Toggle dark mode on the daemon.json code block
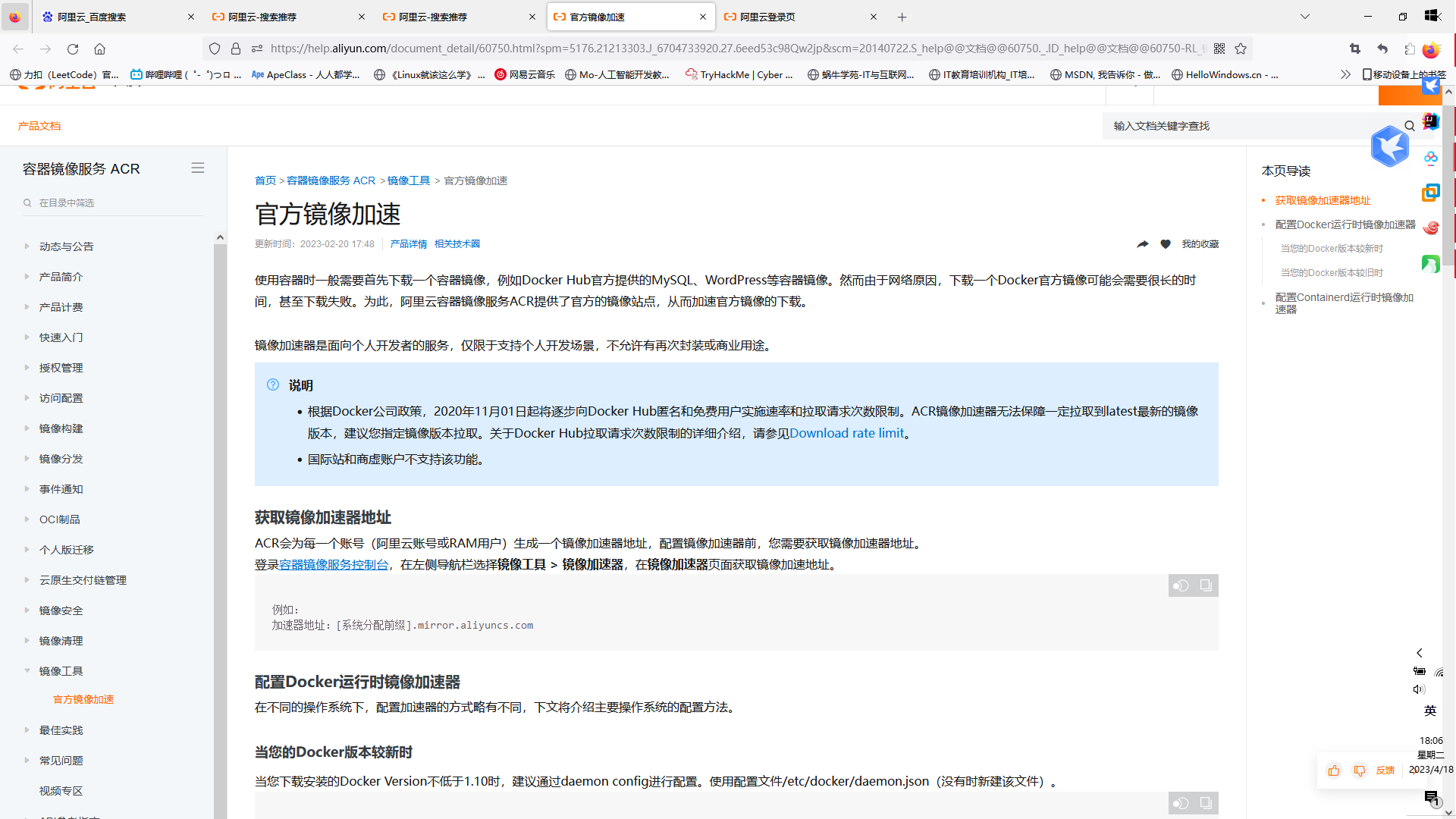 (x=1181, y=803)
